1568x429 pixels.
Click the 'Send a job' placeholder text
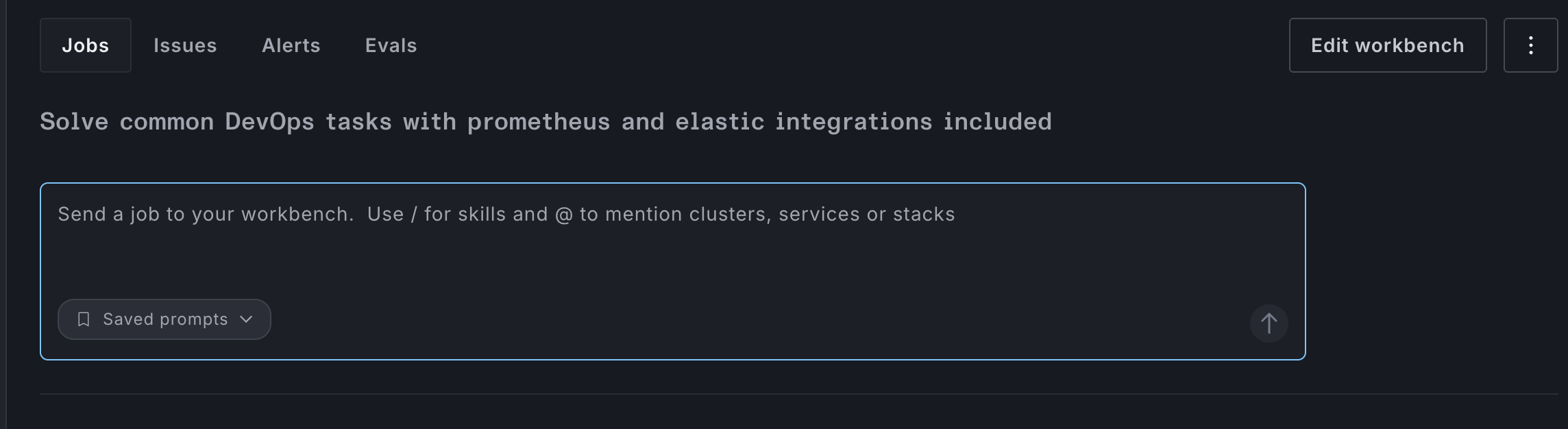pos(506,214)
